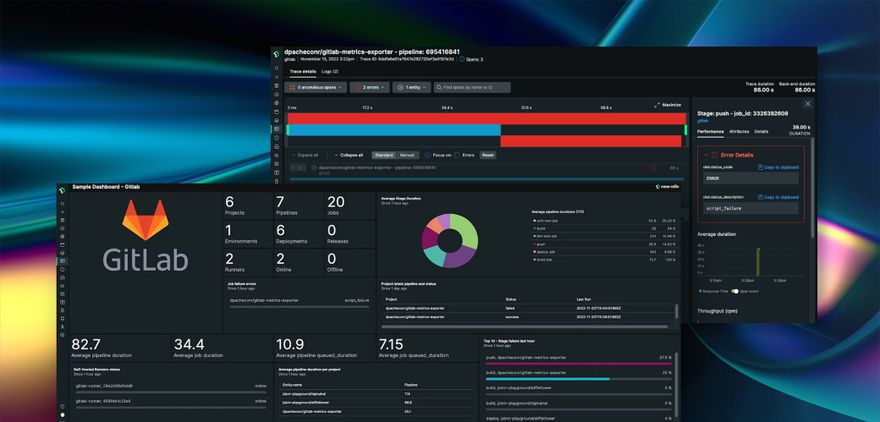The height and width of the screenshot is (422, 880).
Task: Switch to the Logs tab
Action: pyautogui.click(x=329, y=72)
